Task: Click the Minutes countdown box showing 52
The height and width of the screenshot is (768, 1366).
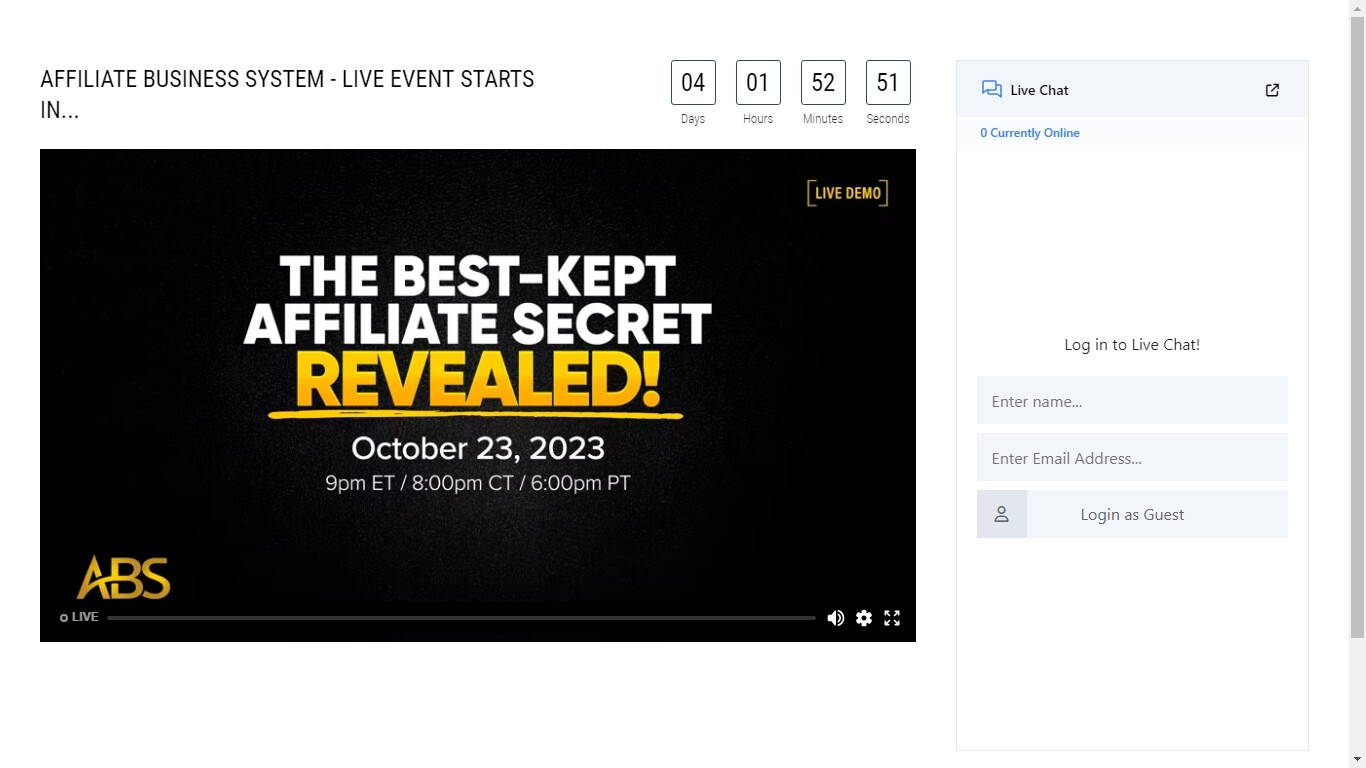Action: pos(823,82)
